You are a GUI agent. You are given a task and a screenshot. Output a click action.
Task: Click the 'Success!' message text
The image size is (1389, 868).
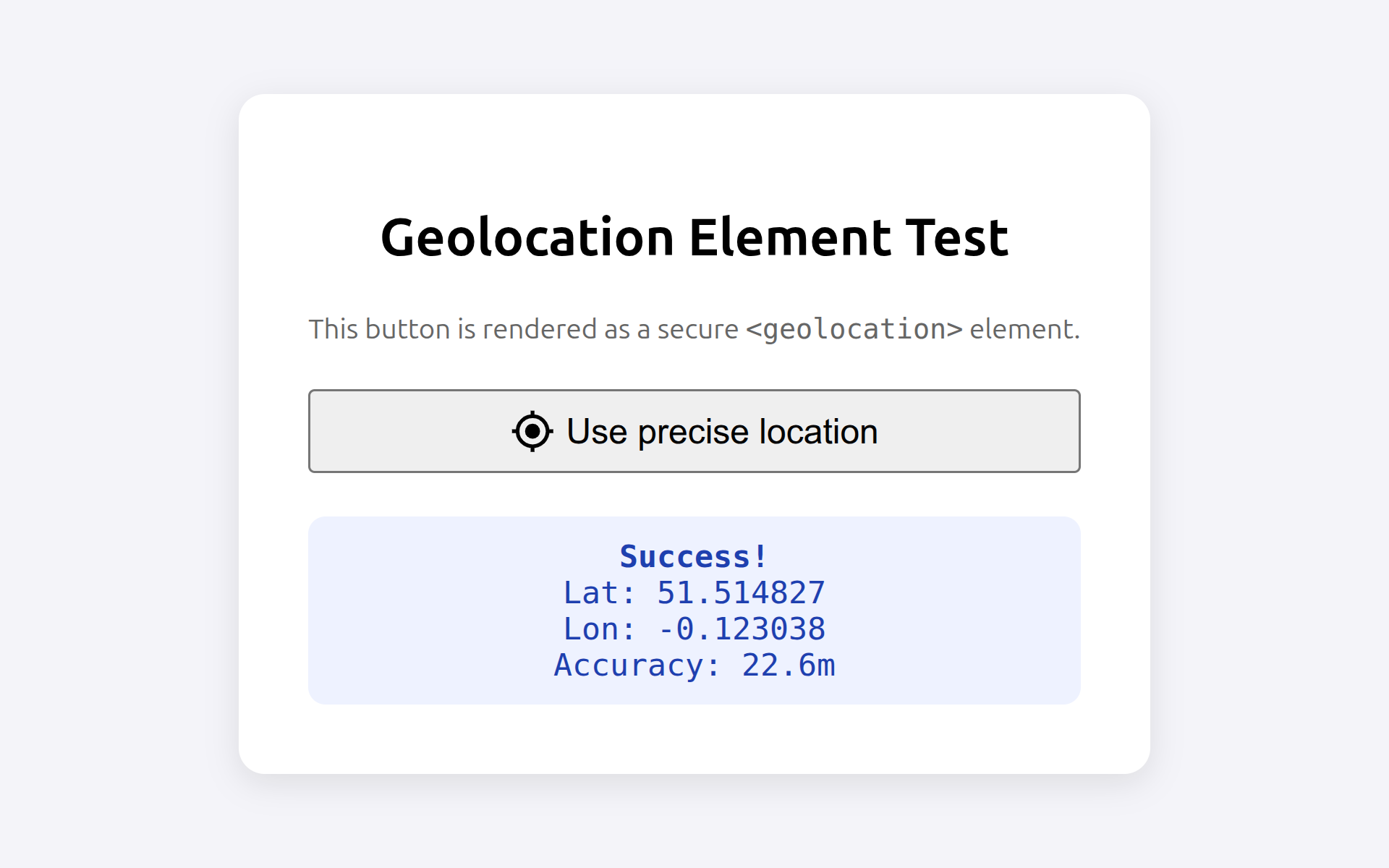coord(692,556)
